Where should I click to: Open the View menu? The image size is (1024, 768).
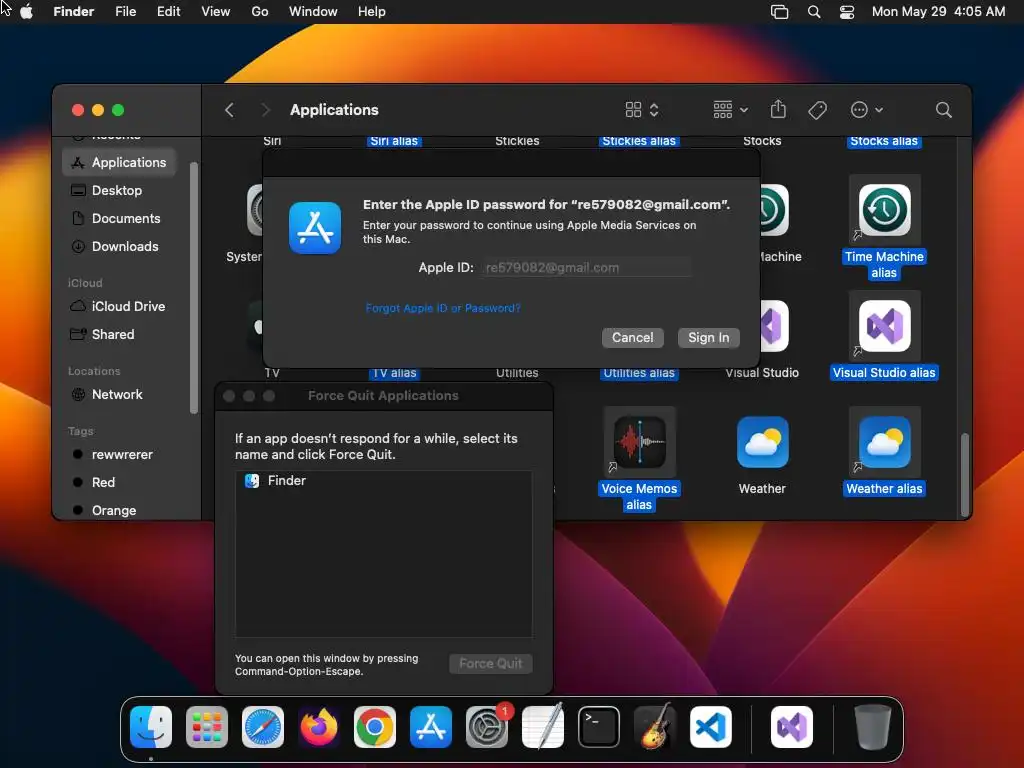point(216,12)
